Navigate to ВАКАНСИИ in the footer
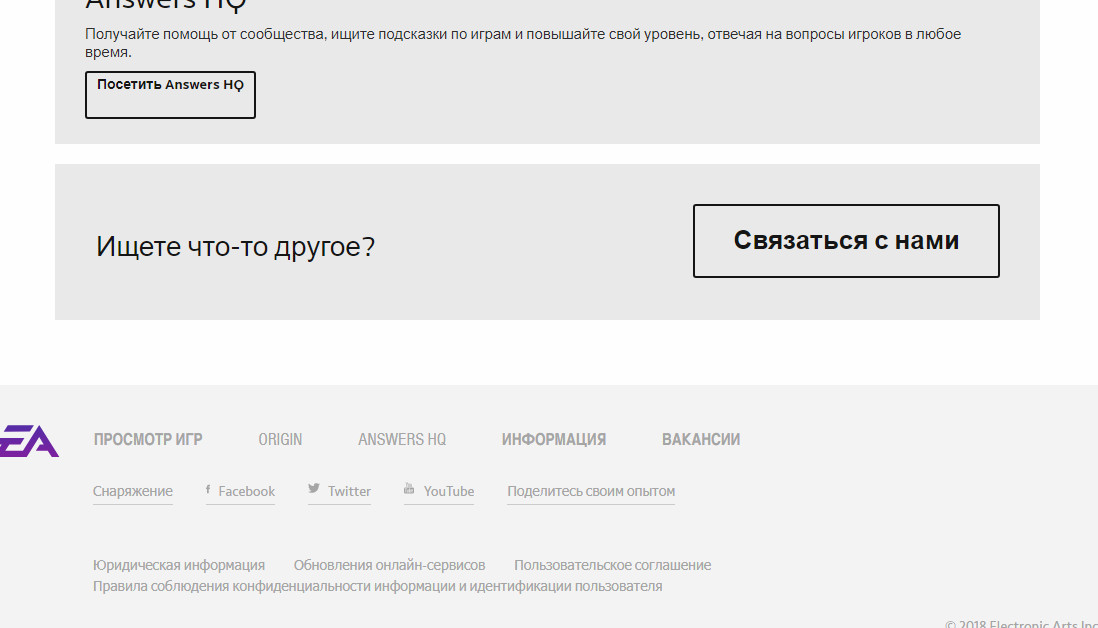1098x628 pixels. pos(701,440)
